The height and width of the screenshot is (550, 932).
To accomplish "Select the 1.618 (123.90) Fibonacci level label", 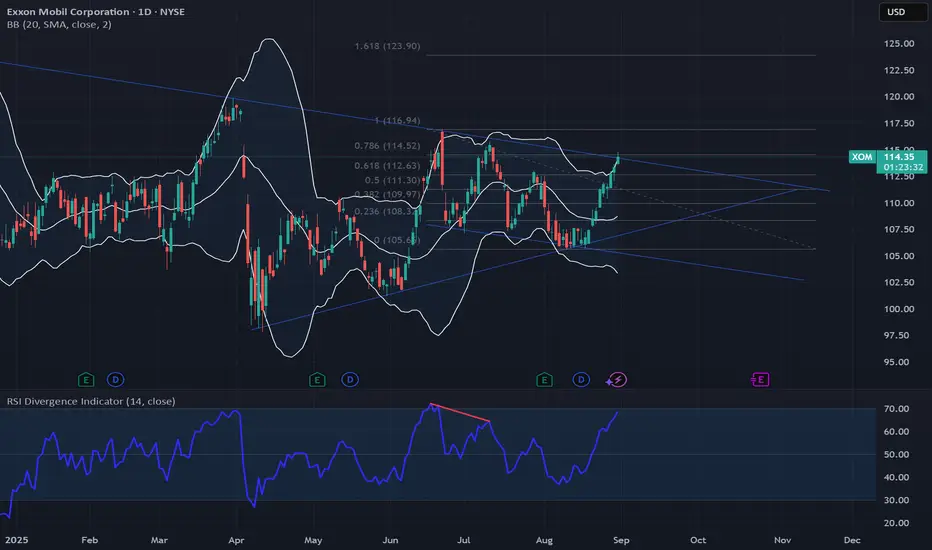I will 387,46.
